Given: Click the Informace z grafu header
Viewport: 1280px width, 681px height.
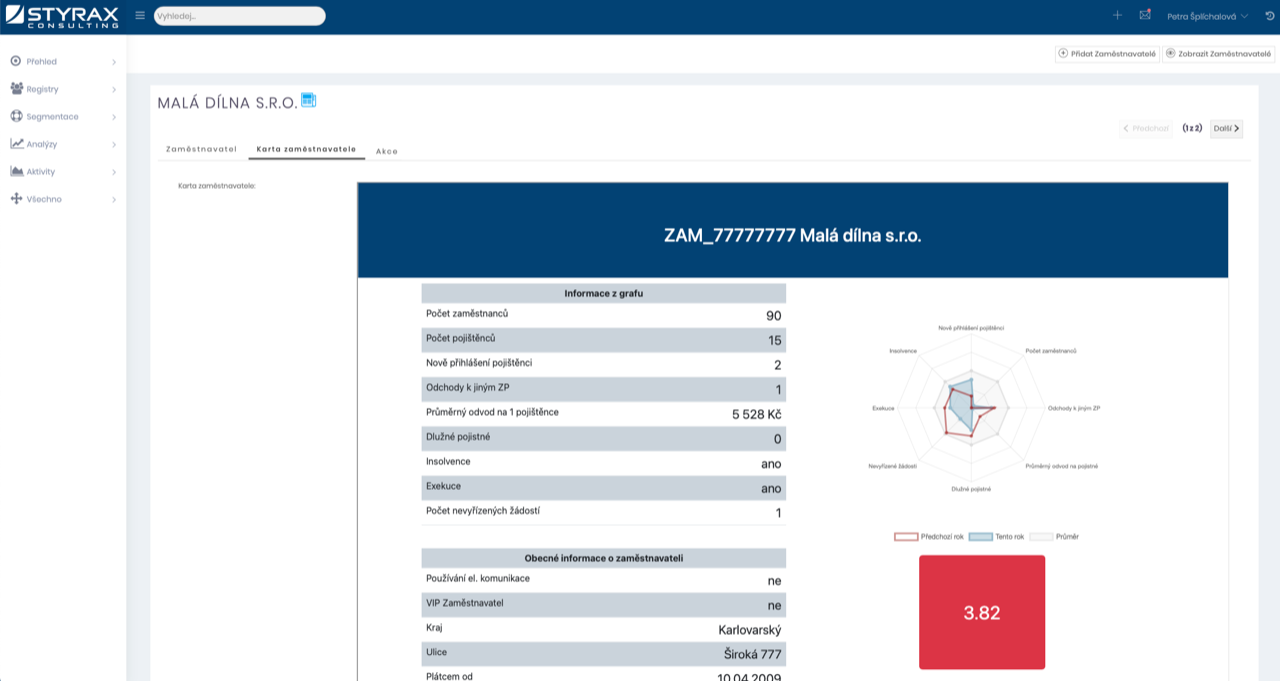Looking at the screenshot, I should click(x=603, y=293).
